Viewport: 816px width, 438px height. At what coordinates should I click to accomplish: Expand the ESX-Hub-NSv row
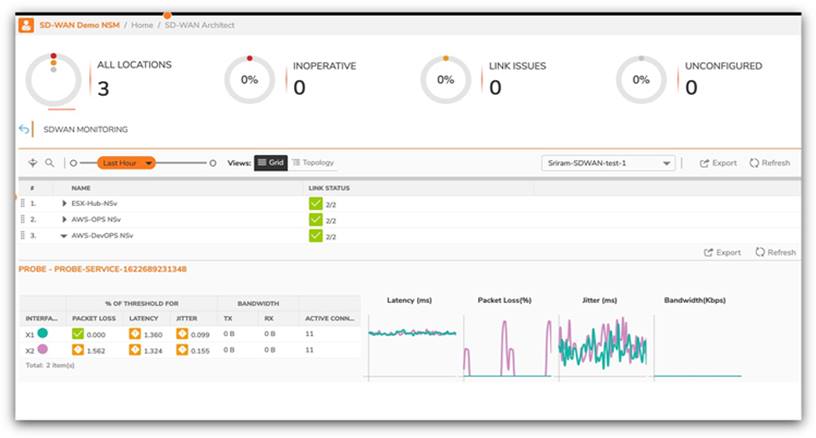64,204
